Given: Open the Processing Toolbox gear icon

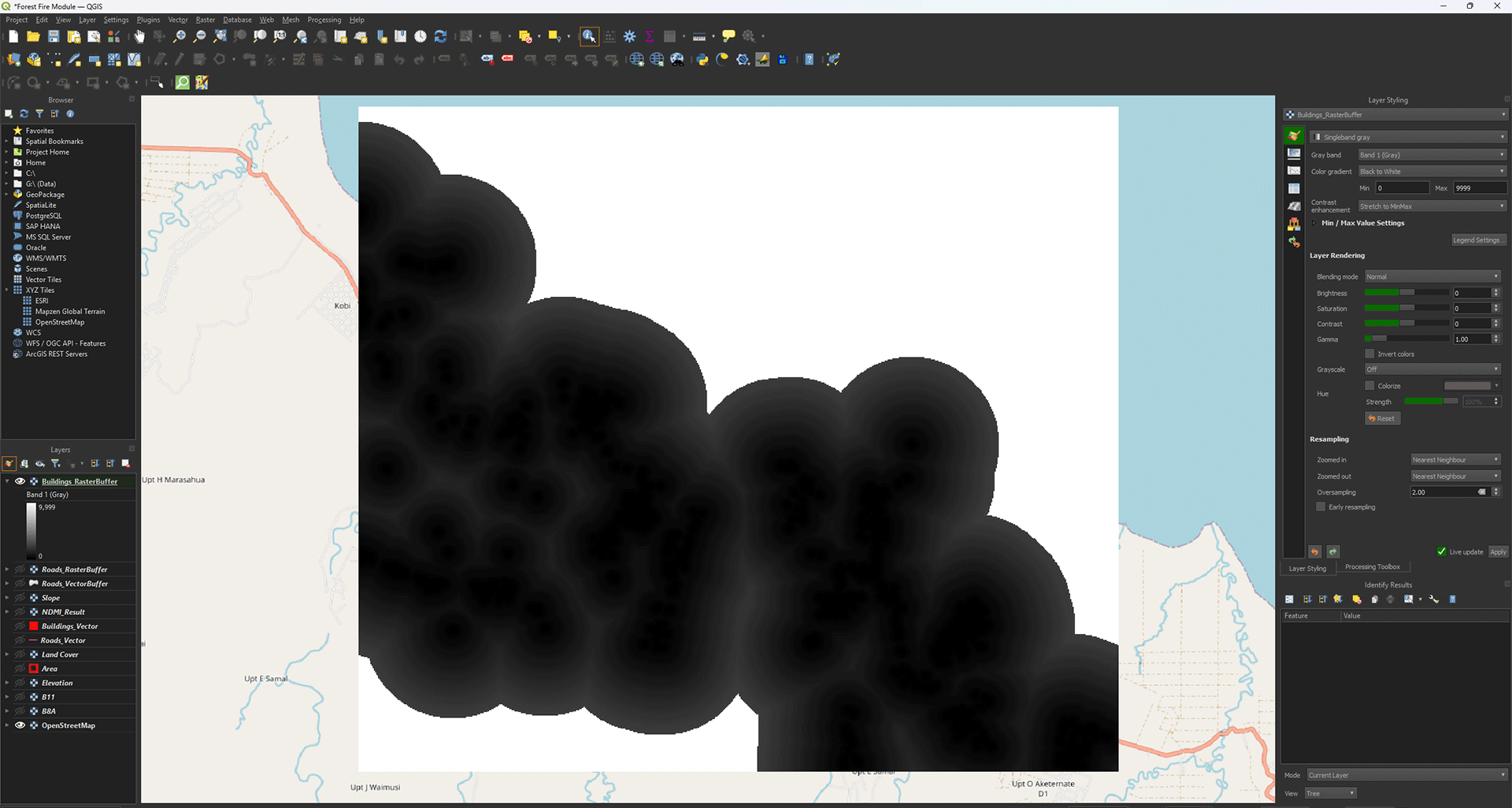Looking at the screenshot, I should point(630,36).
